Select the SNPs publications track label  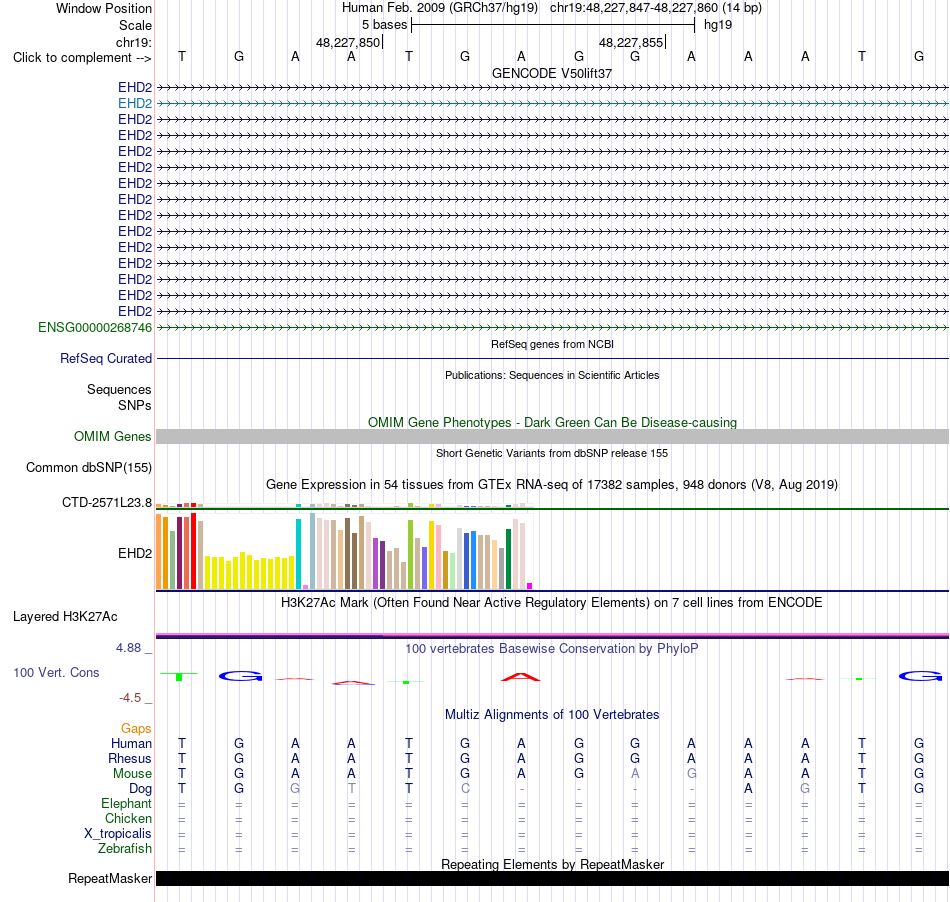point(135,405)
